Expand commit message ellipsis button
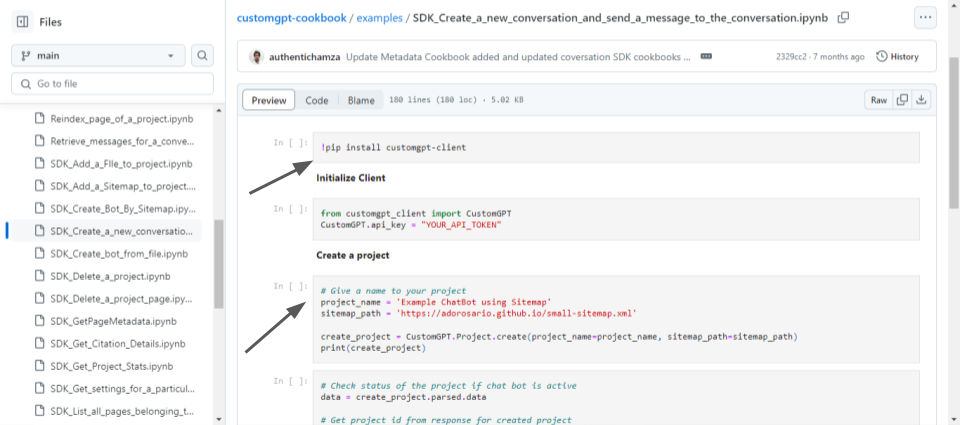The height and width of the screenshot is (425, 960). (706, 56)
